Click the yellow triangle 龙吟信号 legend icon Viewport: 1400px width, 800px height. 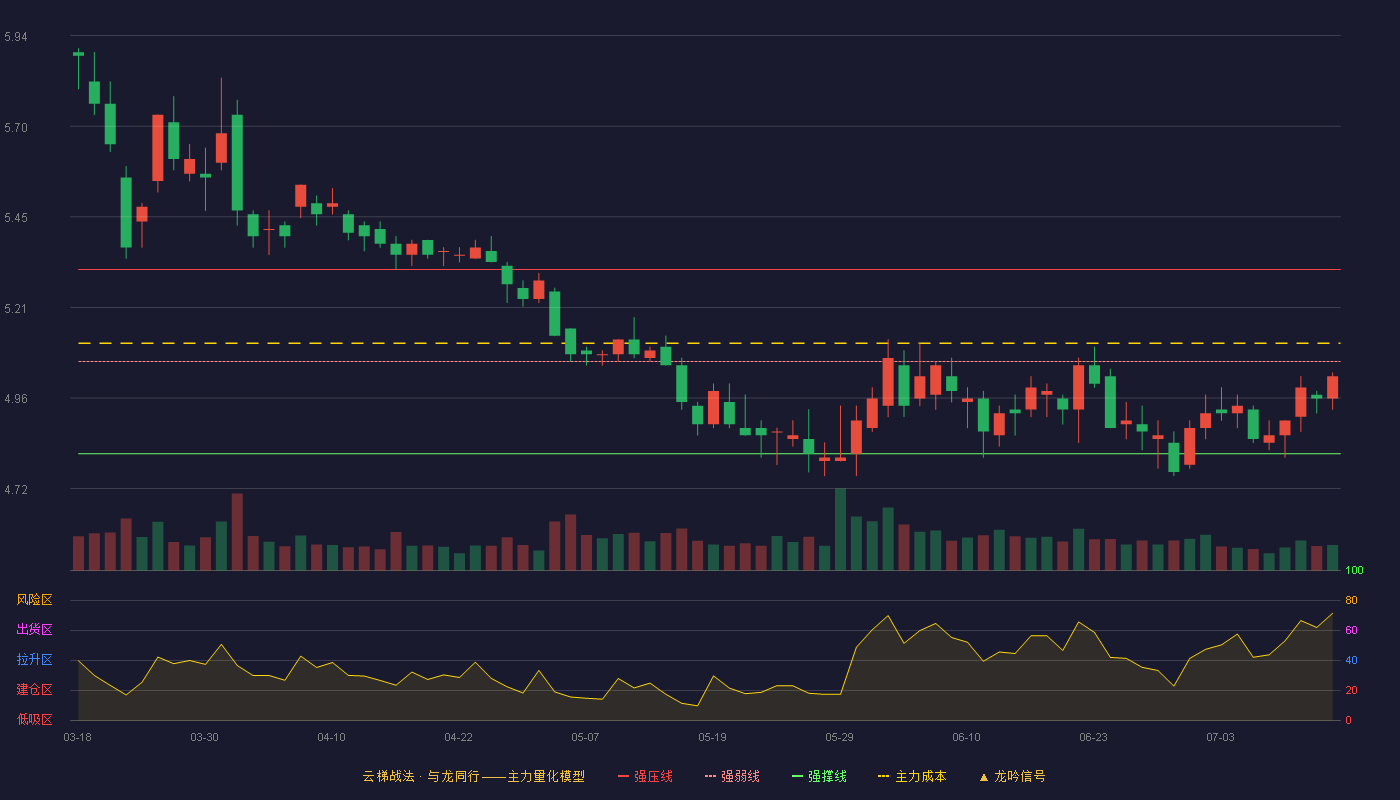(983, 776)
